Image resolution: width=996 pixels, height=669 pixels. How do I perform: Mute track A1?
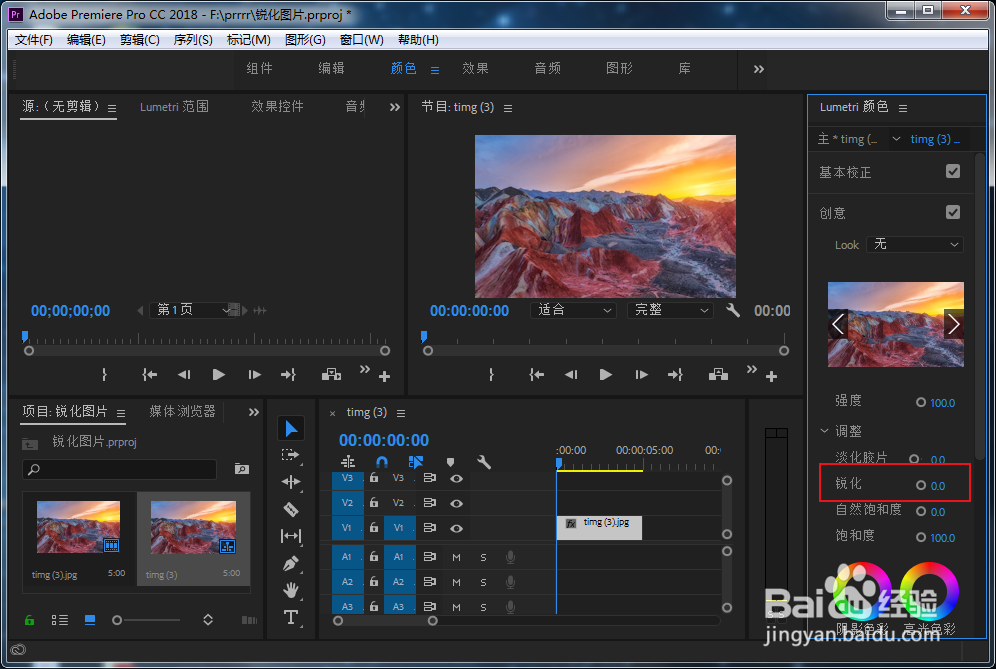456,557
